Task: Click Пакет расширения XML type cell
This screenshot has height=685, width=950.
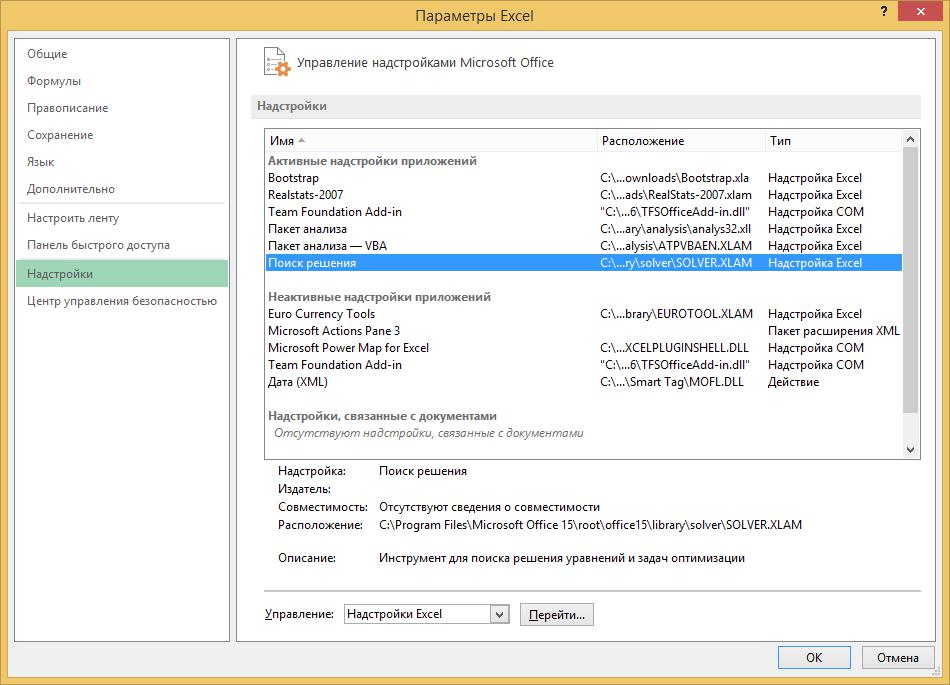Action: point(834,331)
